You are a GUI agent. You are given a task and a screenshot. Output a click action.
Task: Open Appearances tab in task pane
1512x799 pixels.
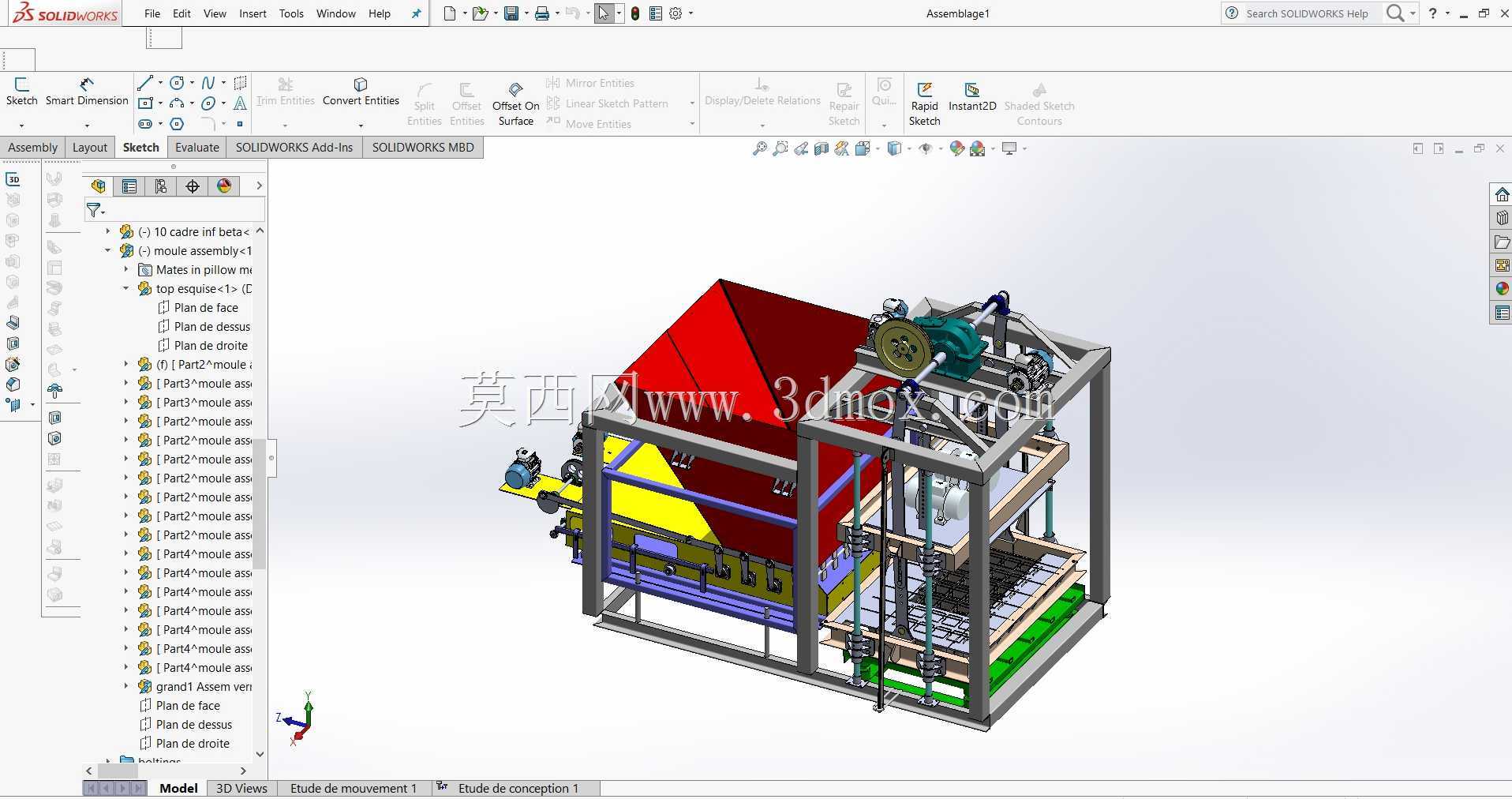point(1502,289)
